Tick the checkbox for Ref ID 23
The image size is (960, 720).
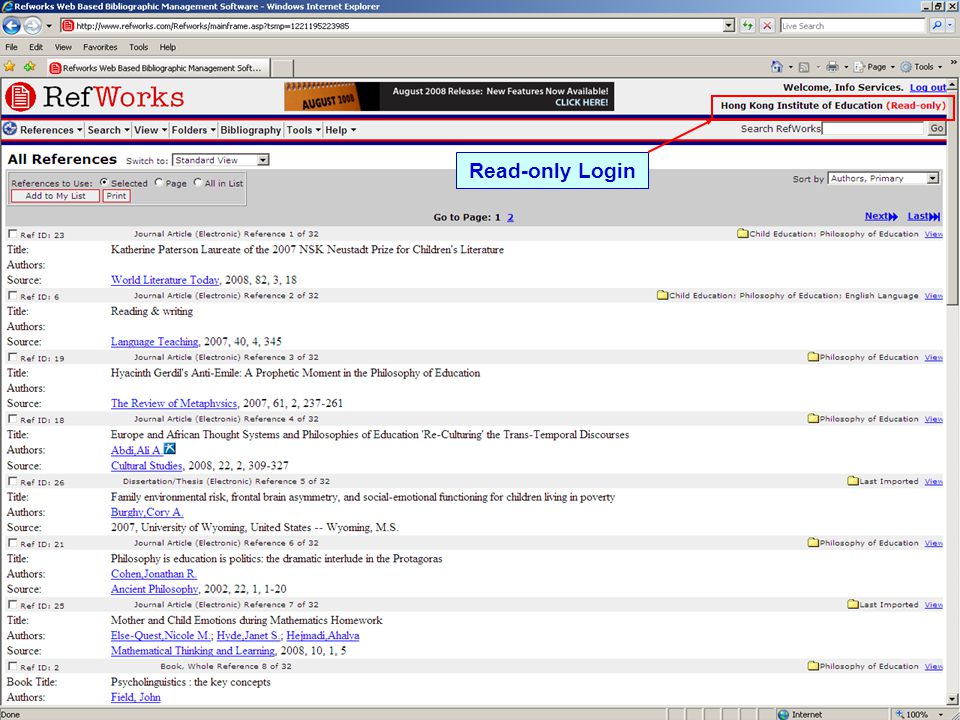pyautogui.click(x=12, y=234)
